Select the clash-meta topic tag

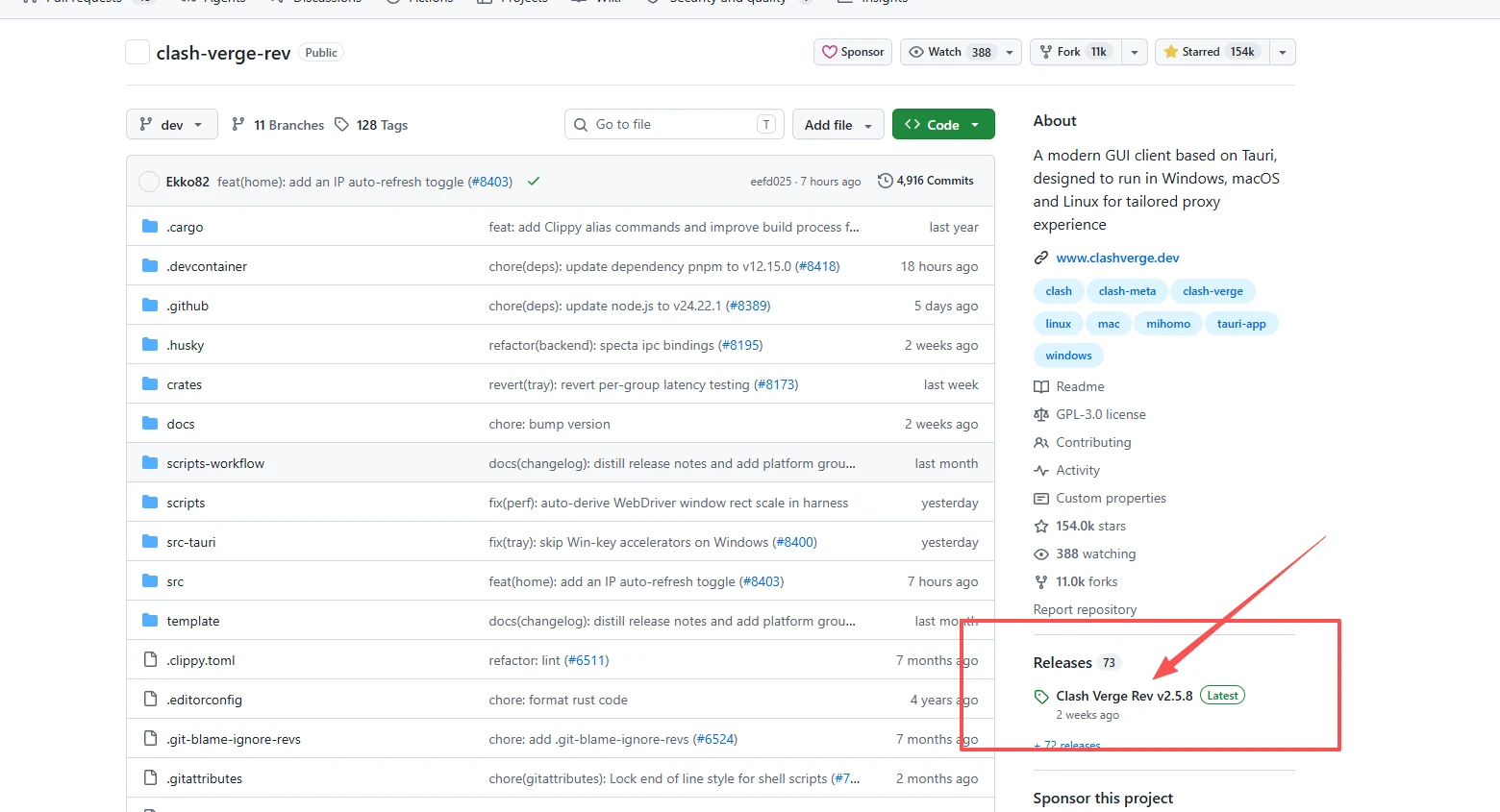coord(1127,291)
